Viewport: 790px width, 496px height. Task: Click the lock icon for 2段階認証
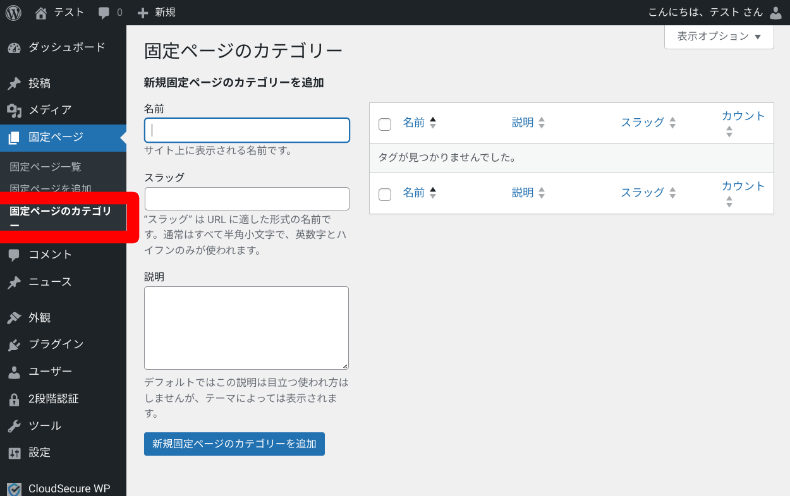14,399
